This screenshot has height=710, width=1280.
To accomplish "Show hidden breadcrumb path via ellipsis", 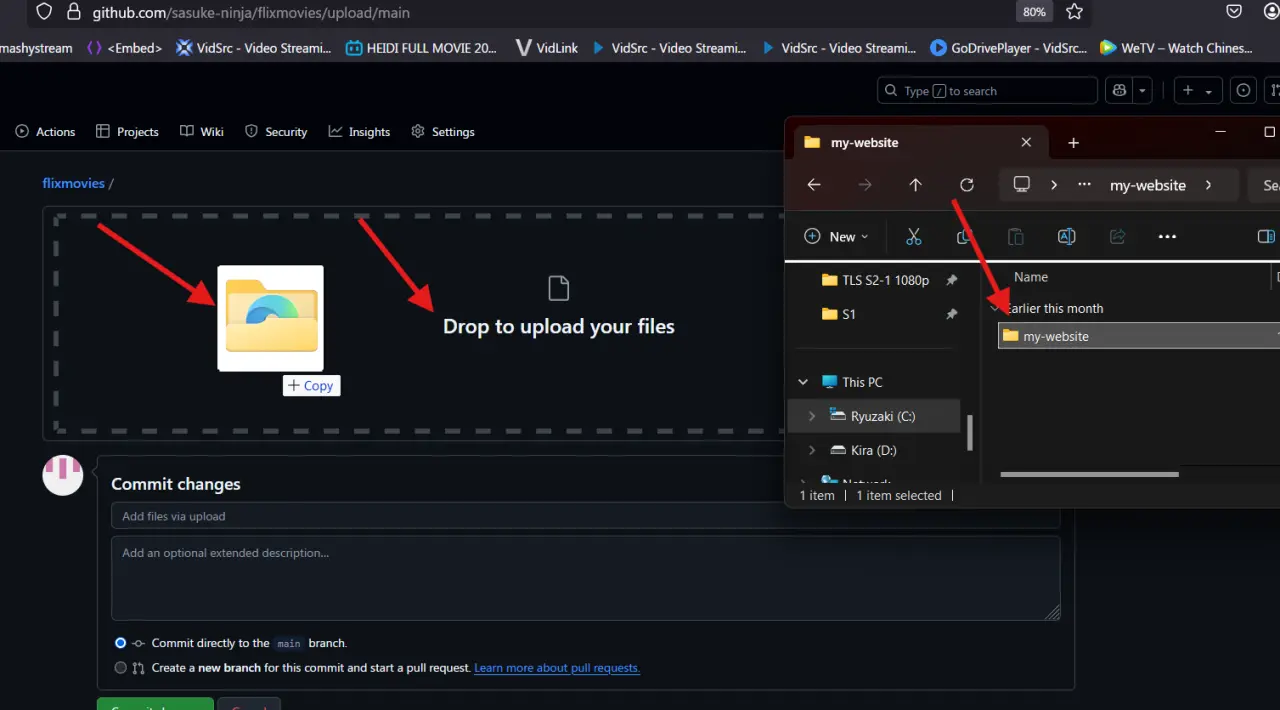I will tap(1084, 185).
